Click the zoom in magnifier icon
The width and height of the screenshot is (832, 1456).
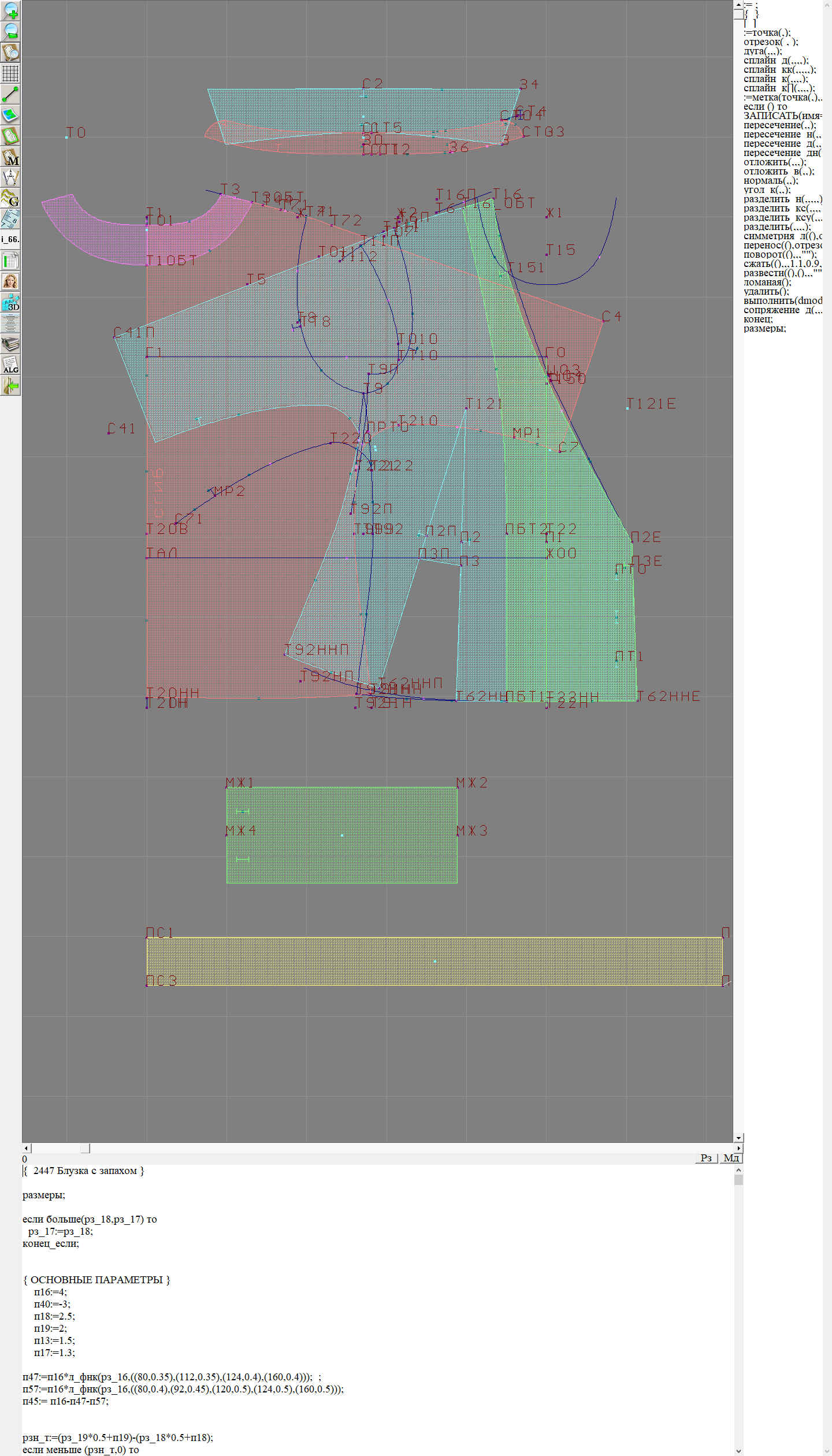(10, 11)
